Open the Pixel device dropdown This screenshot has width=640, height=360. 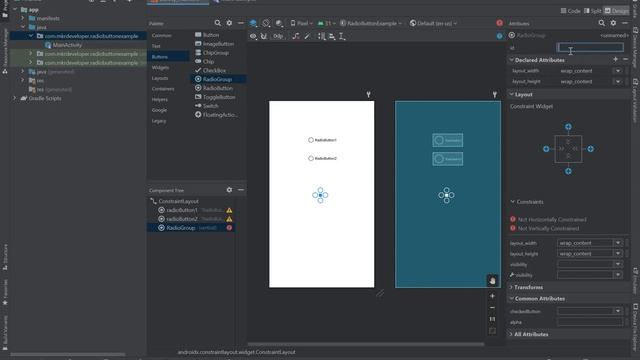(x=302, y=23)
